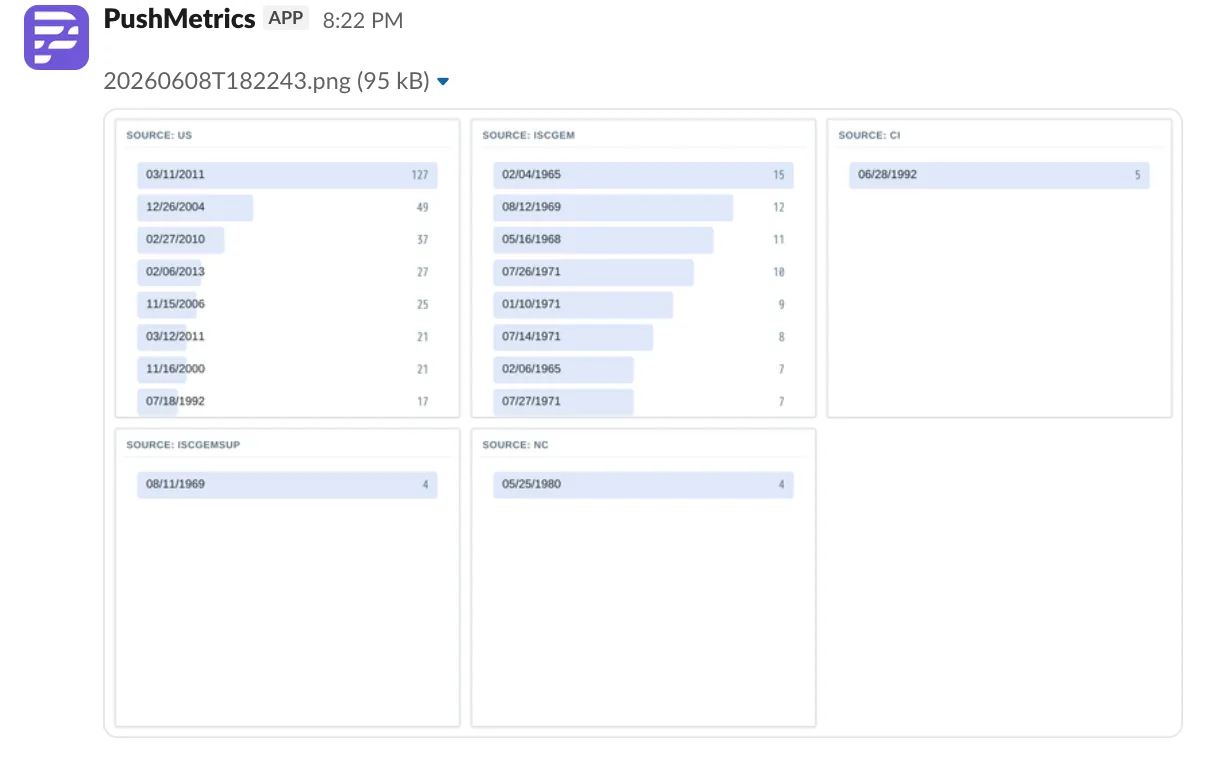Click the SOURCE: ISCGEM panel header

coord(528,135)
